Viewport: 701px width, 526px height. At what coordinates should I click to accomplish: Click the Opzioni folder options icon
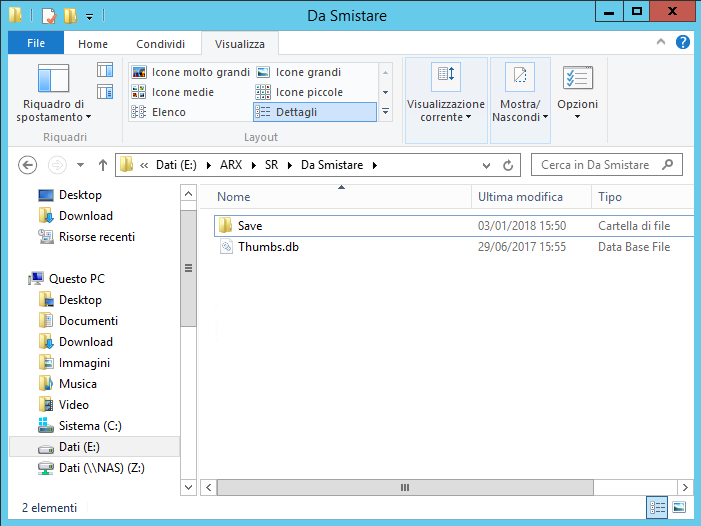[x=577, y=78]
